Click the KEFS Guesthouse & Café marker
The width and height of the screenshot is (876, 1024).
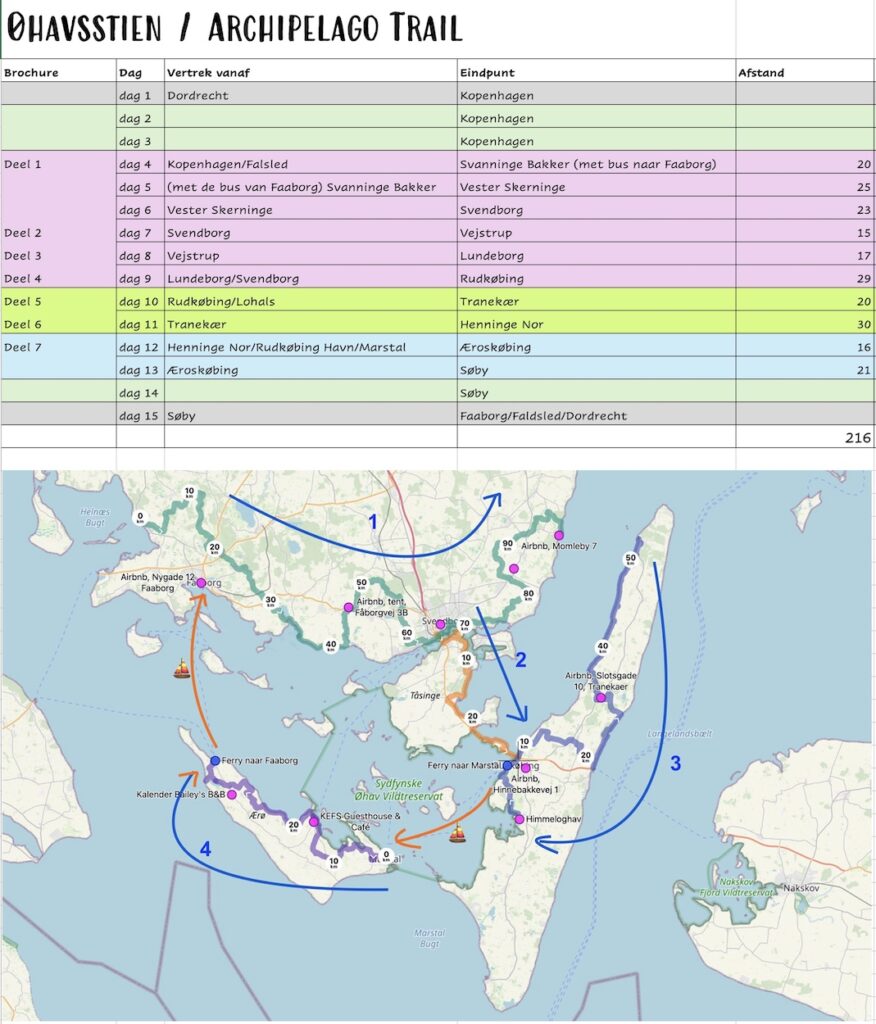314,822
